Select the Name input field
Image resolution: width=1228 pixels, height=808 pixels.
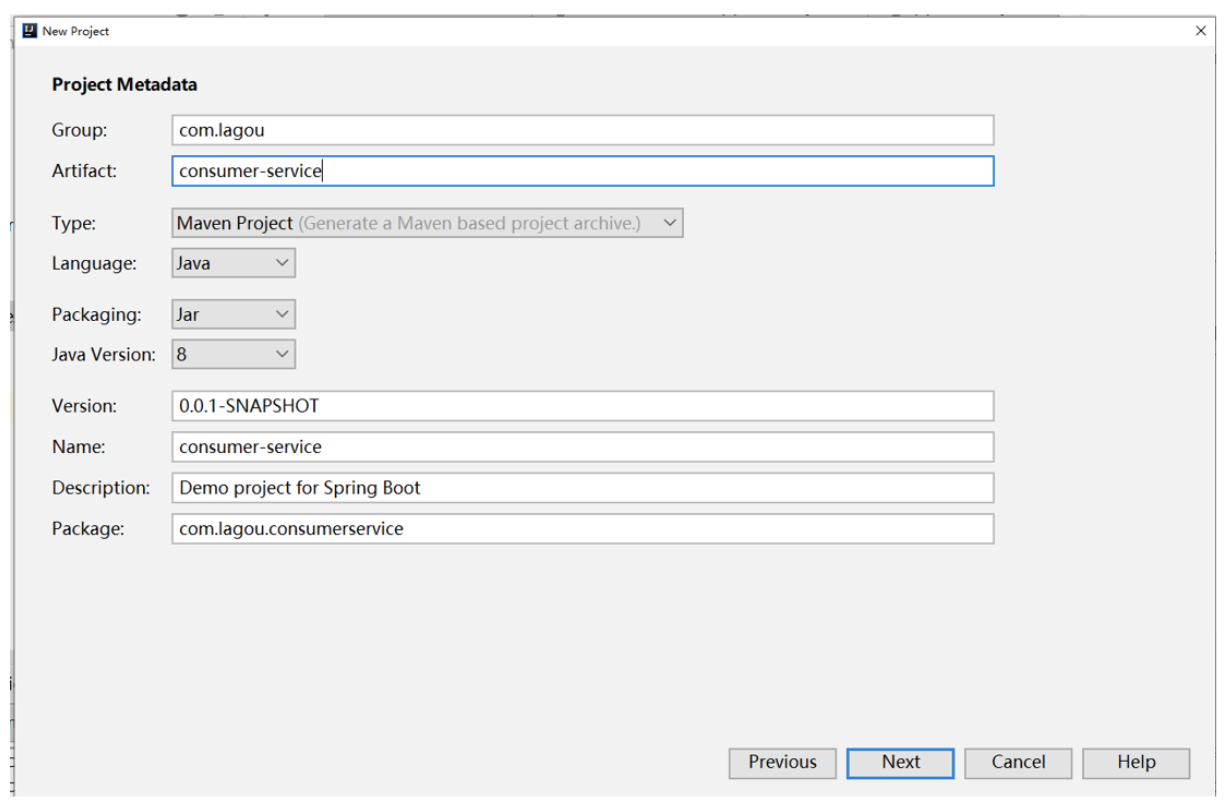pyautogui.click(x=582, y=447)
